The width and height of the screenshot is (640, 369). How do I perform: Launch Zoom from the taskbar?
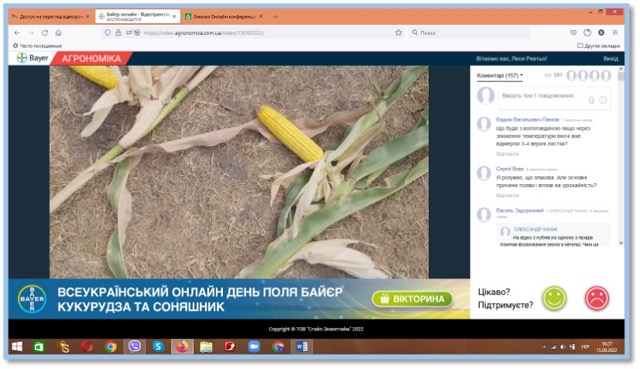point(254,347)
